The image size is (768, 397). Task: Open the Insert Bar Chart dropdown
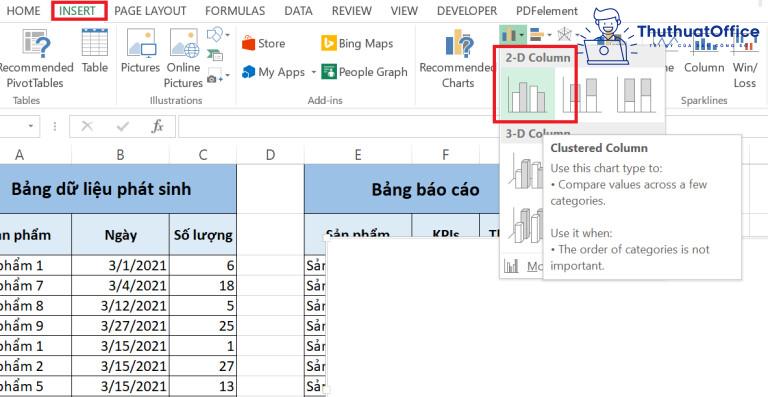[541, 35]
